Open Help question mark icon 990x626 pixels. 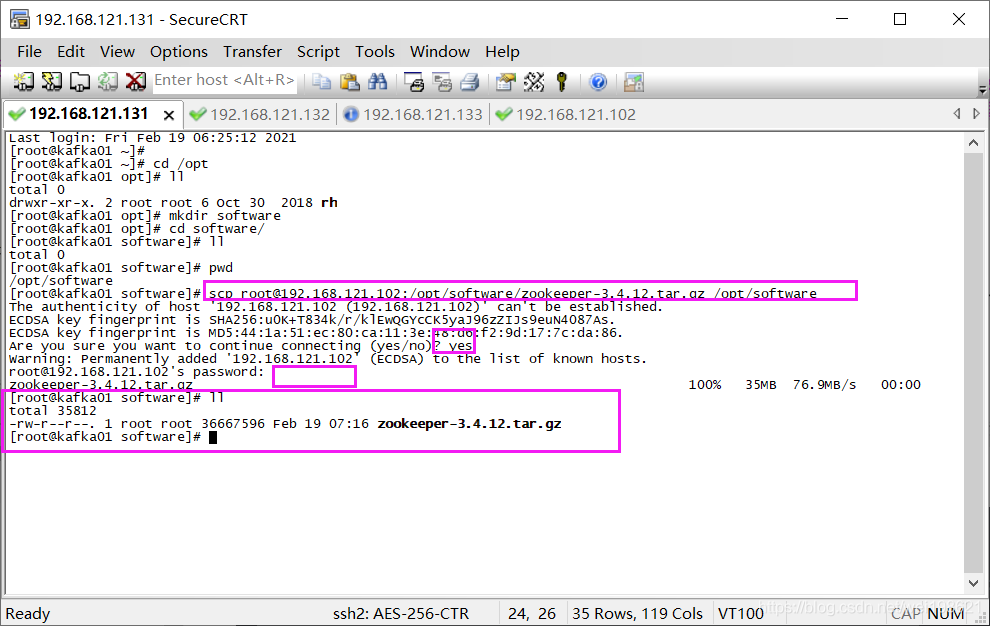coord(598,81)
